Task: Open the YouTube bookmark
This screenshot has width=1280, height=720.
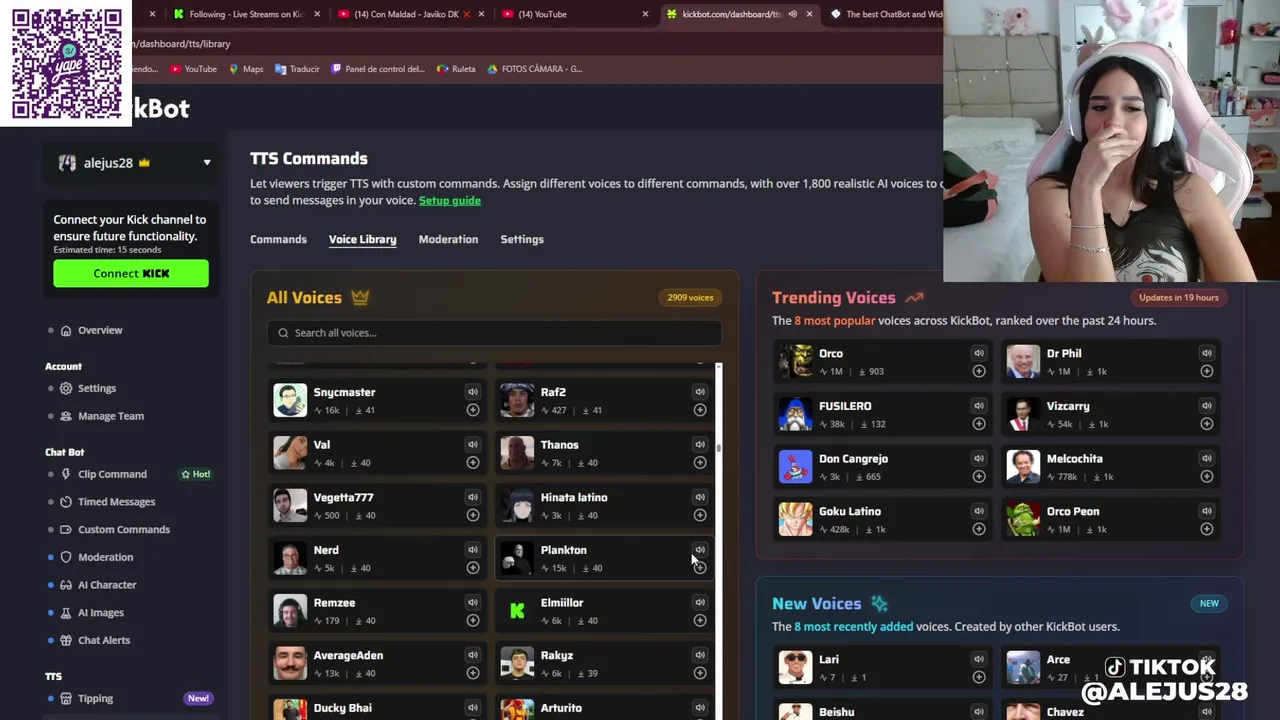Action: 194,69
